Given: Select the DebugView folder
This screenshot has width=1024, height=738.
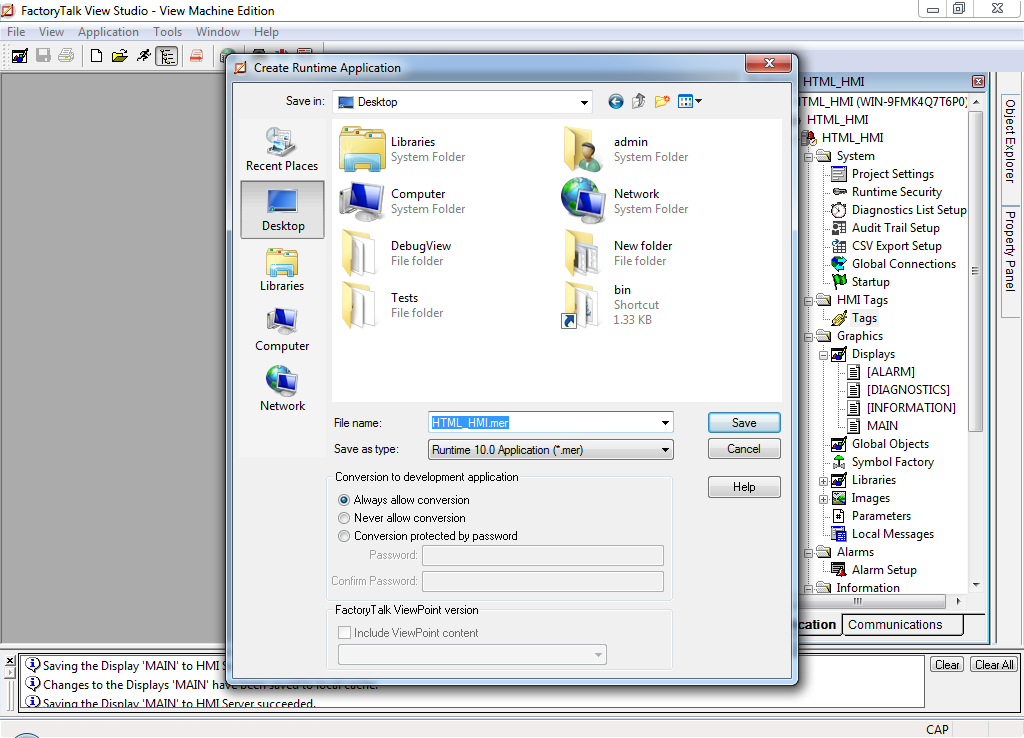Looking at the screenshot, I should tap(396, 253).
